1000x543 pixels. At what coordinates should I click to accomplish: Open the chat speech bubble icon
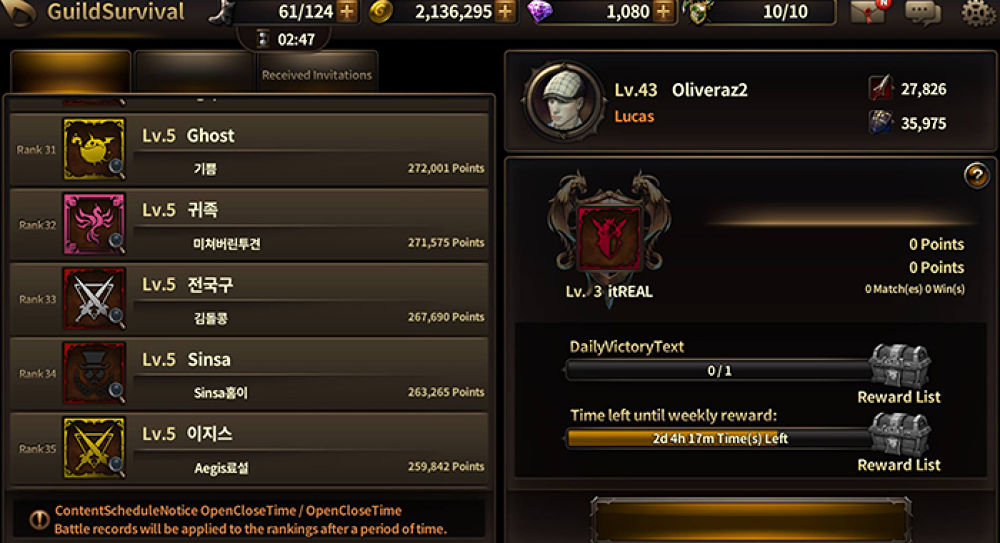pyautogui.click(x=923, y=13)
